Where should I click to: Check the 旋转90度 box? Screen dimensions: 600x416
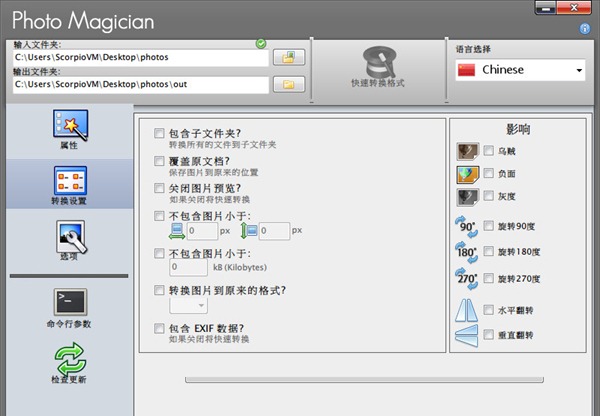488,225
